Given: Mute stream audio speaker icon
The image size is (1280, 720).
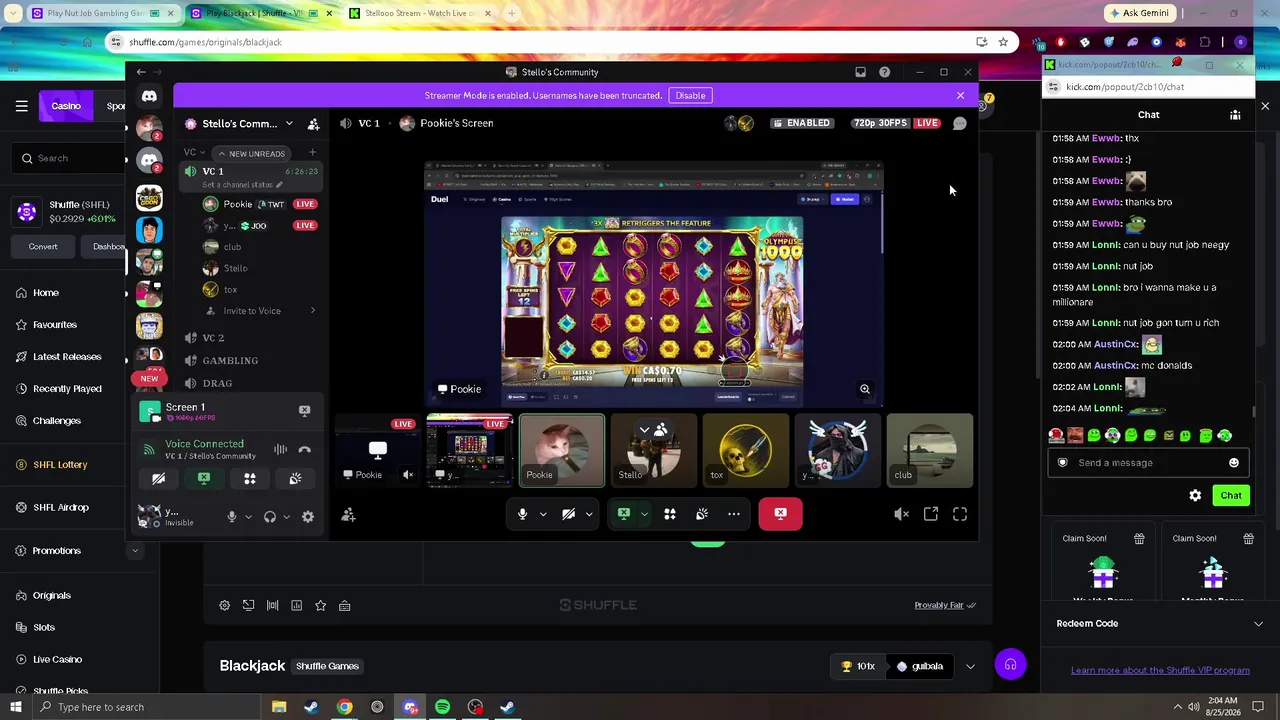Looking at the screenshot, I should (901, 514).
